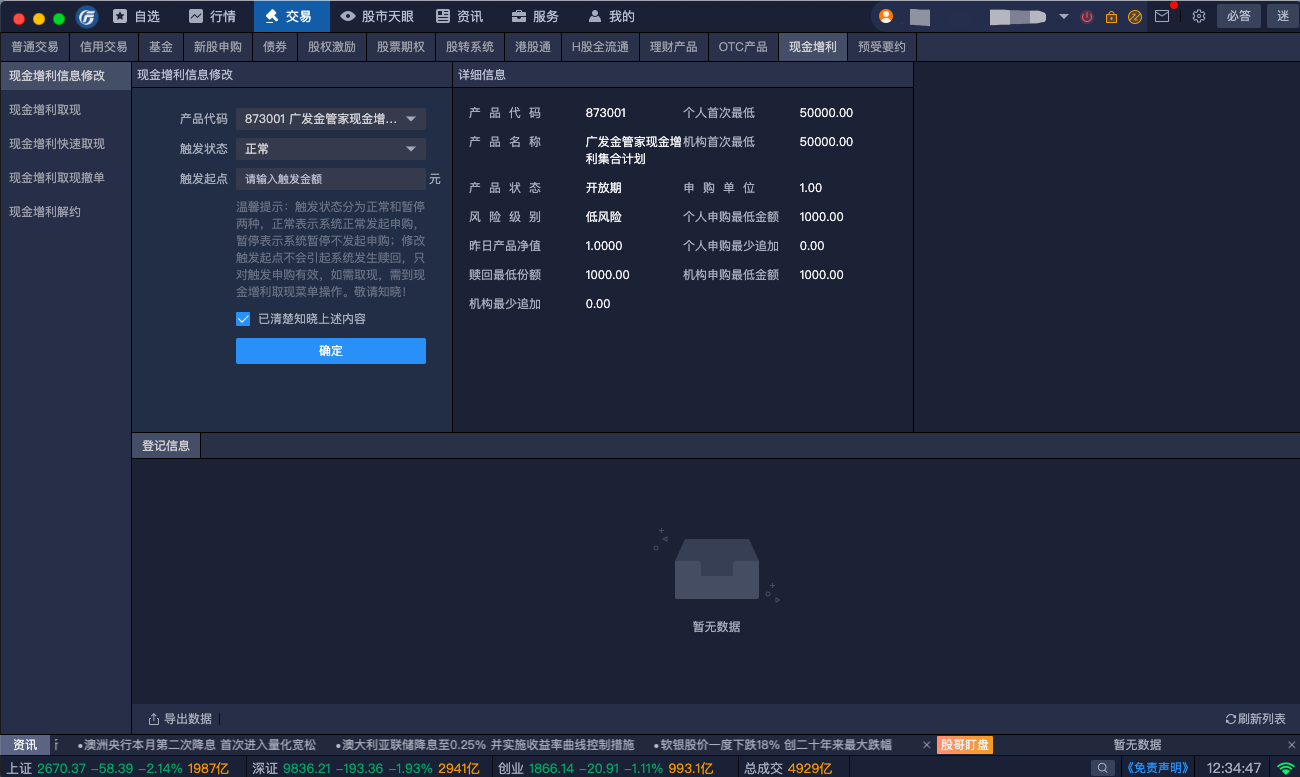Open the 股哥盯盘 label
This screenshot has height=777, width=1300.
tap(965, 745)
